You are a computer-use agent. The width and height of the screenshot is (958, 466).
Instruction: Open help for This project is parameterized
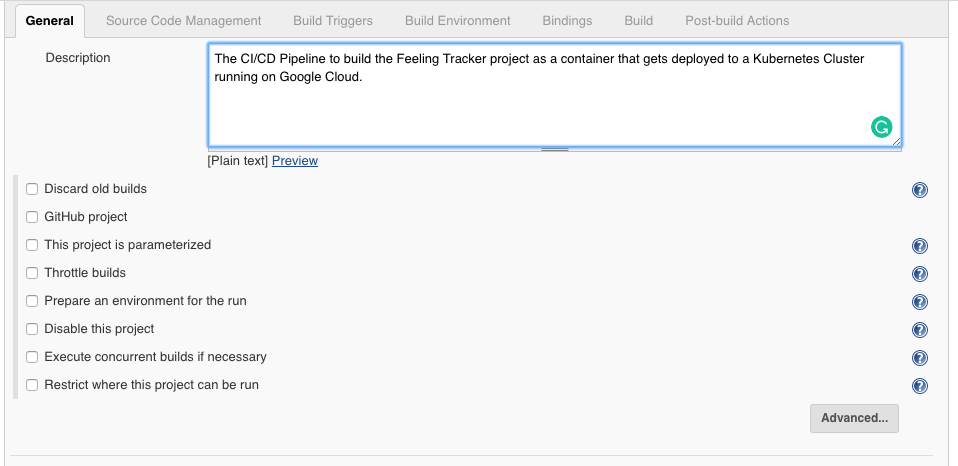920,246
